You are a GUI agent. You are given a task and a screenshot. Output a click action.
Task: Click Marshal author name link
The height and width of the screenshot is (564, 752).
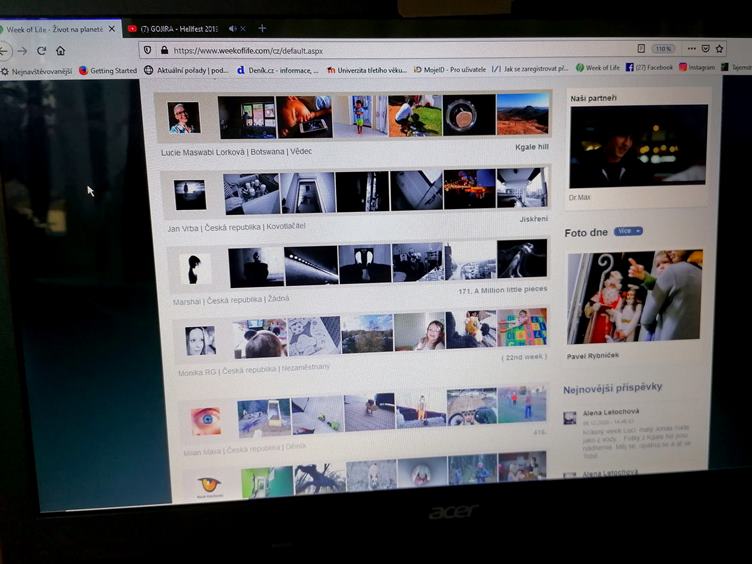click(187, 302)
